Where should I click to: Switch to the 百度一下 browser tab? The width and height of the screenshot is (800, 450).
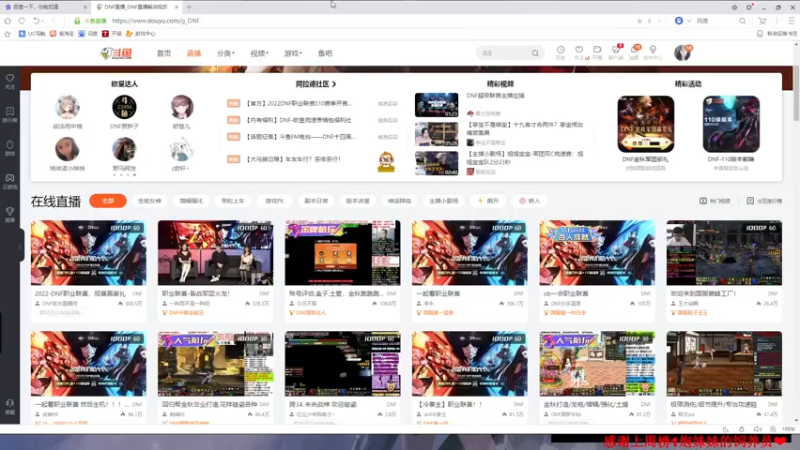point(43,7)
